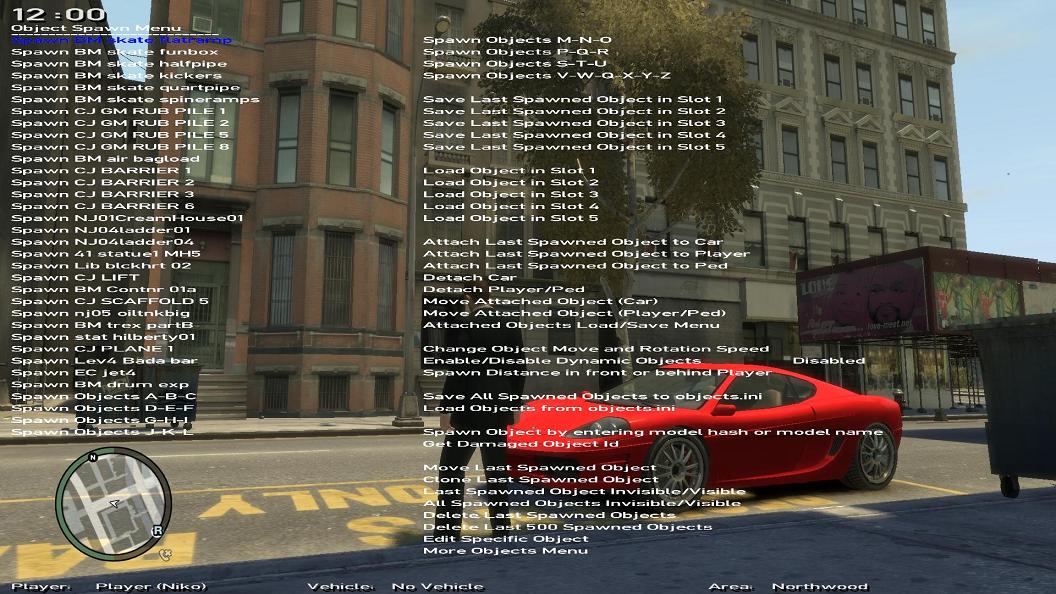Load Objects from objects.ini
The height and width of the screenshot is (594, 1056).
click(x=549, y=409)
